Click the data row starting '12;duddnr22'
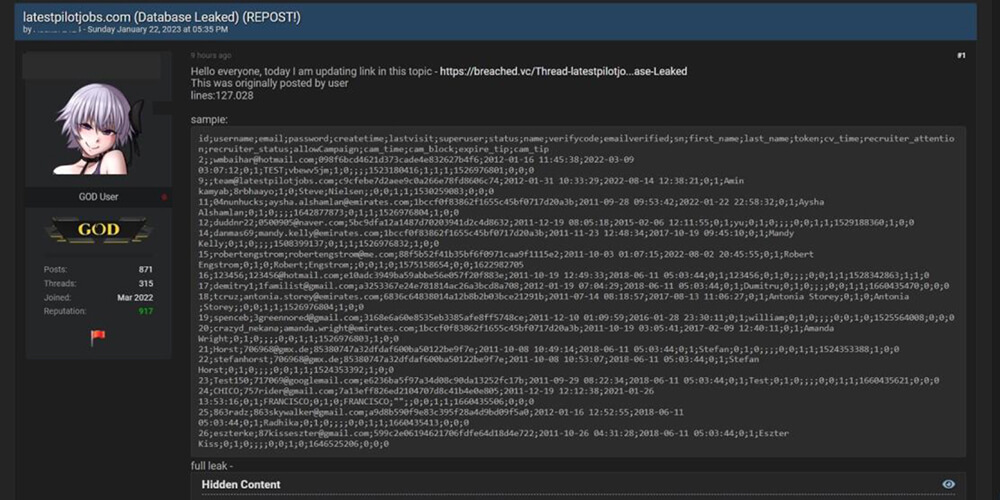 coord(555,223)
